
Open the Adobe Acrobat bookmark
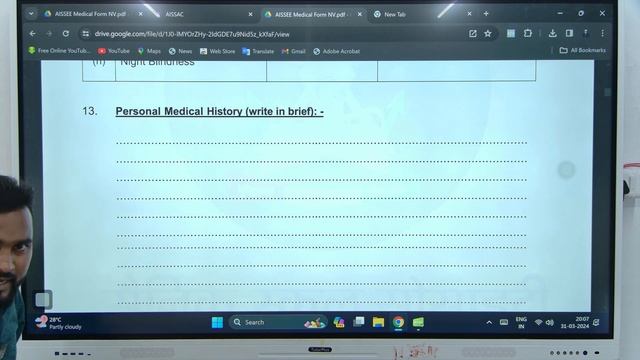click(x=337, y=51)
